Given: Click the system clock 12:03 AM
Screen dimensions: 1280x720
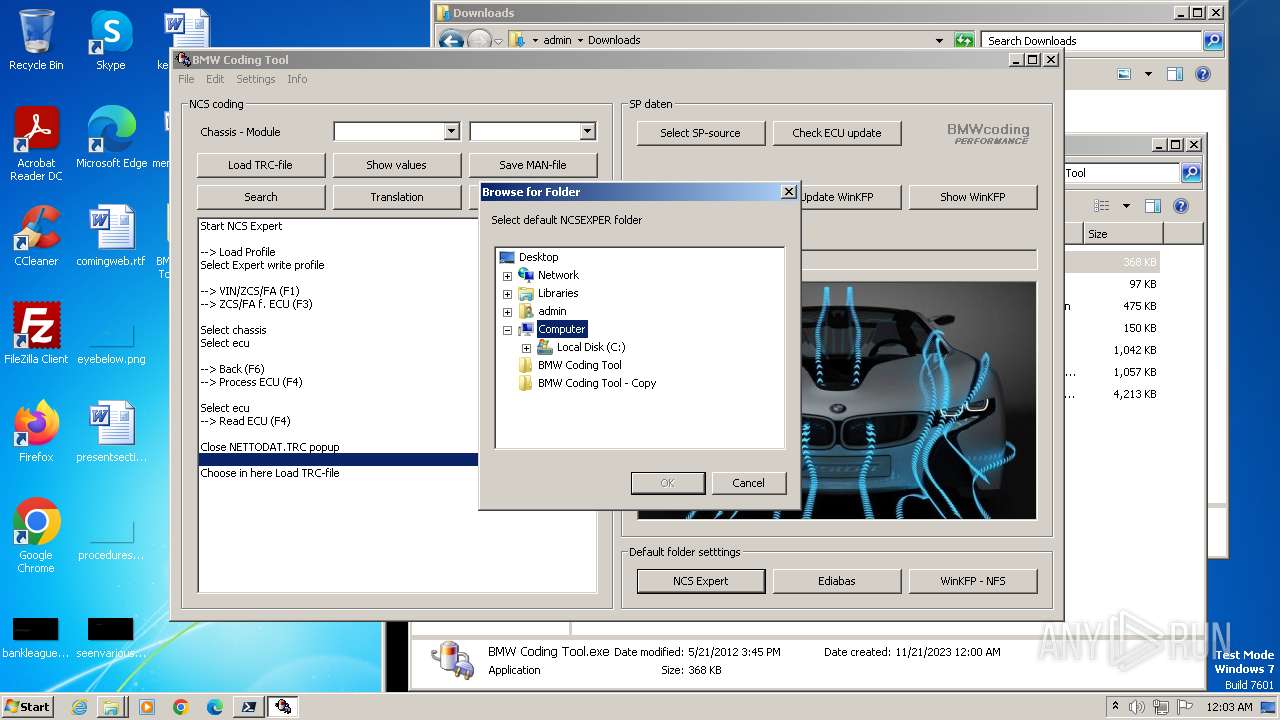Looking at the screenshot, I should click(x=1230, y=707).
